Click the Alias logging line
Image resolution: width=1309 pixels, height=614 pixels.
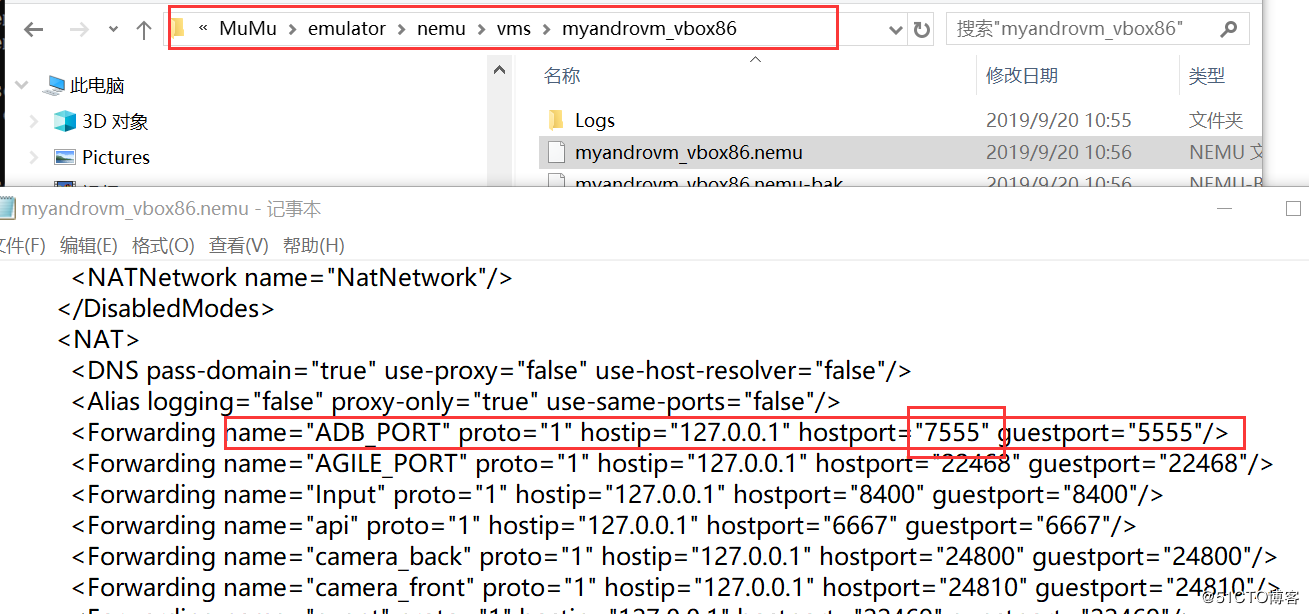[456, 402]
